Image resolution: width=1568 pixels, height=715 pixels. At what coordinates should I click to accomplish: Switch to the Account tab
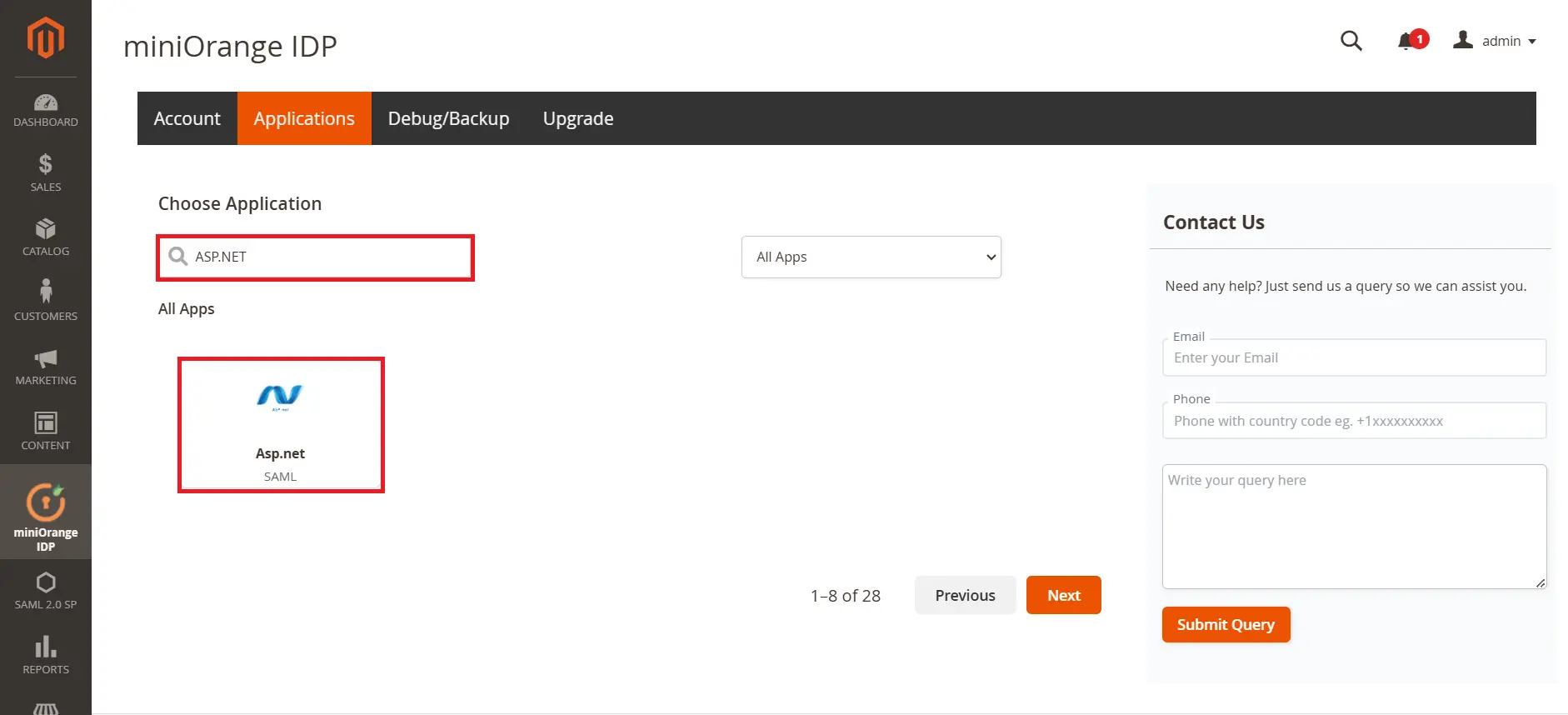tap(187, 118)
